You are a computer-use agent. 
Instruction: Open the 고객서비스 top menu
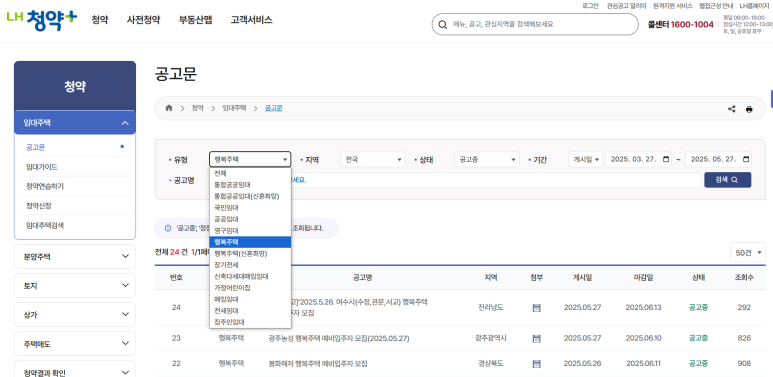pos(251,20)
